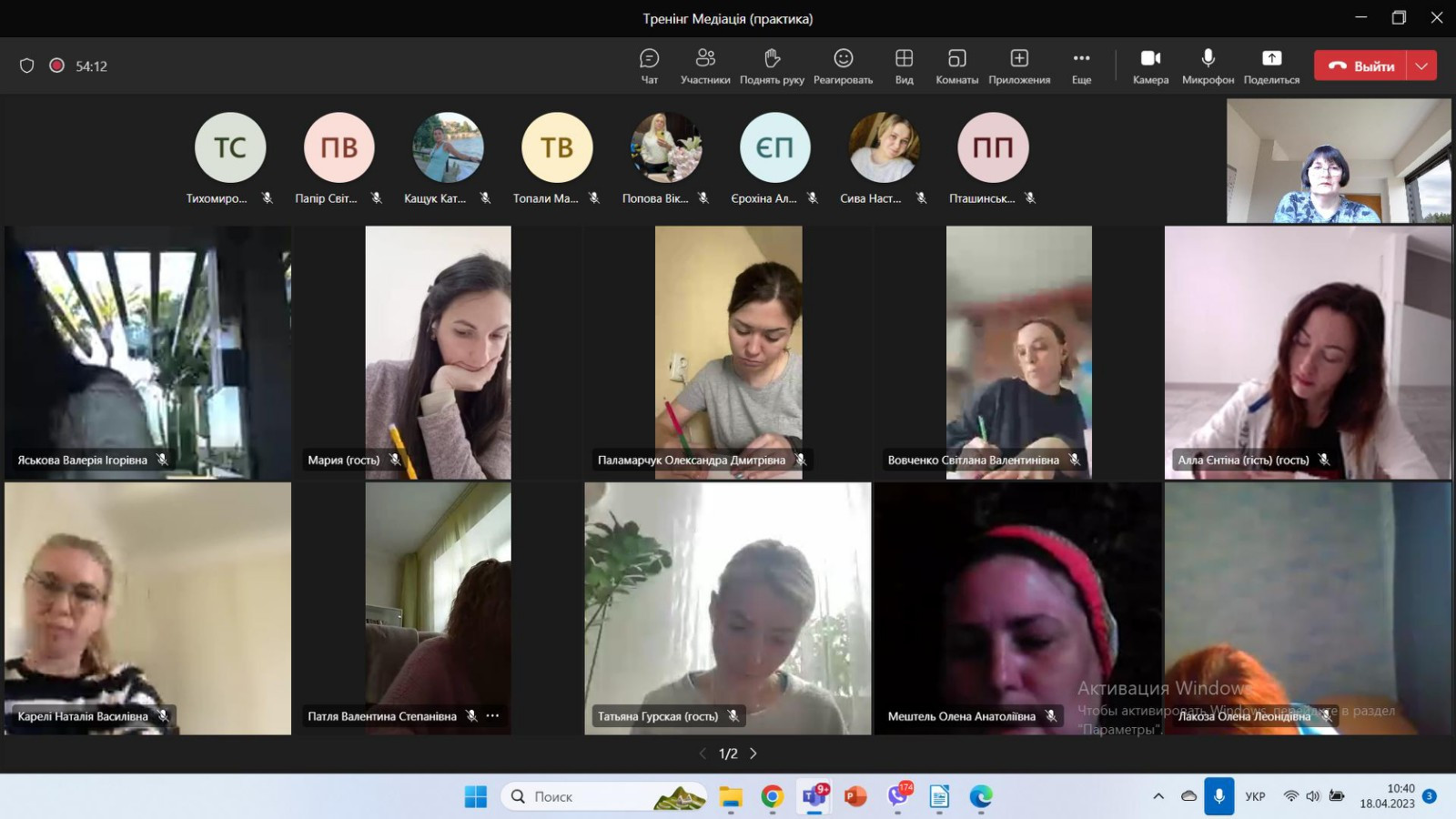Open the notification center badge
The width and height of the screenshot is (1456, 819).
(x=1430, y=796)
